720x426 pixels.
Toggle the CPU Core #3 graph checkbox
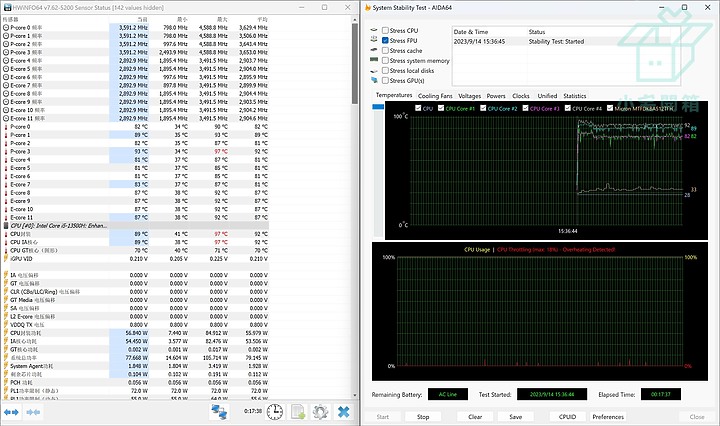click(525, 108)
